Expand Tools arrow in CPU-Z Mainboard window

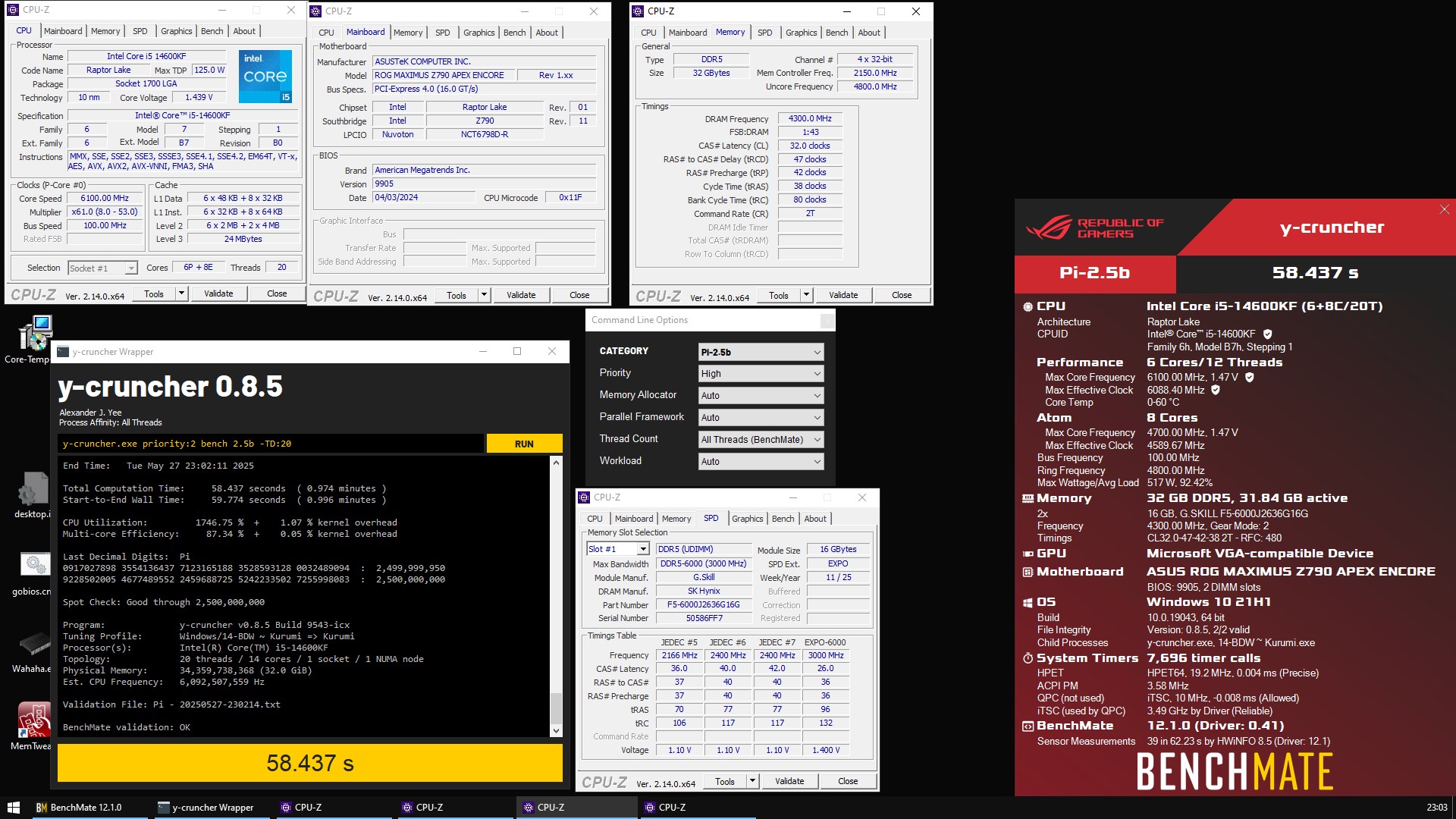(x=484, y=295)
